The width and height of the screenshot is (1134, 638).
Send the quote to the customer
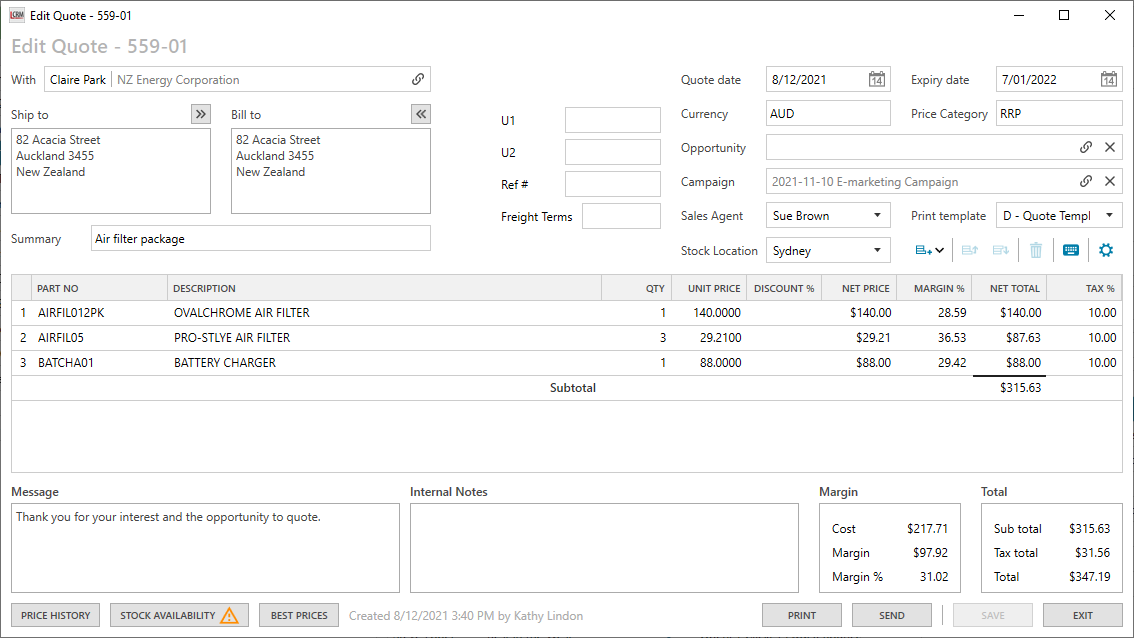pyautogui.click(x=891, y=615)
